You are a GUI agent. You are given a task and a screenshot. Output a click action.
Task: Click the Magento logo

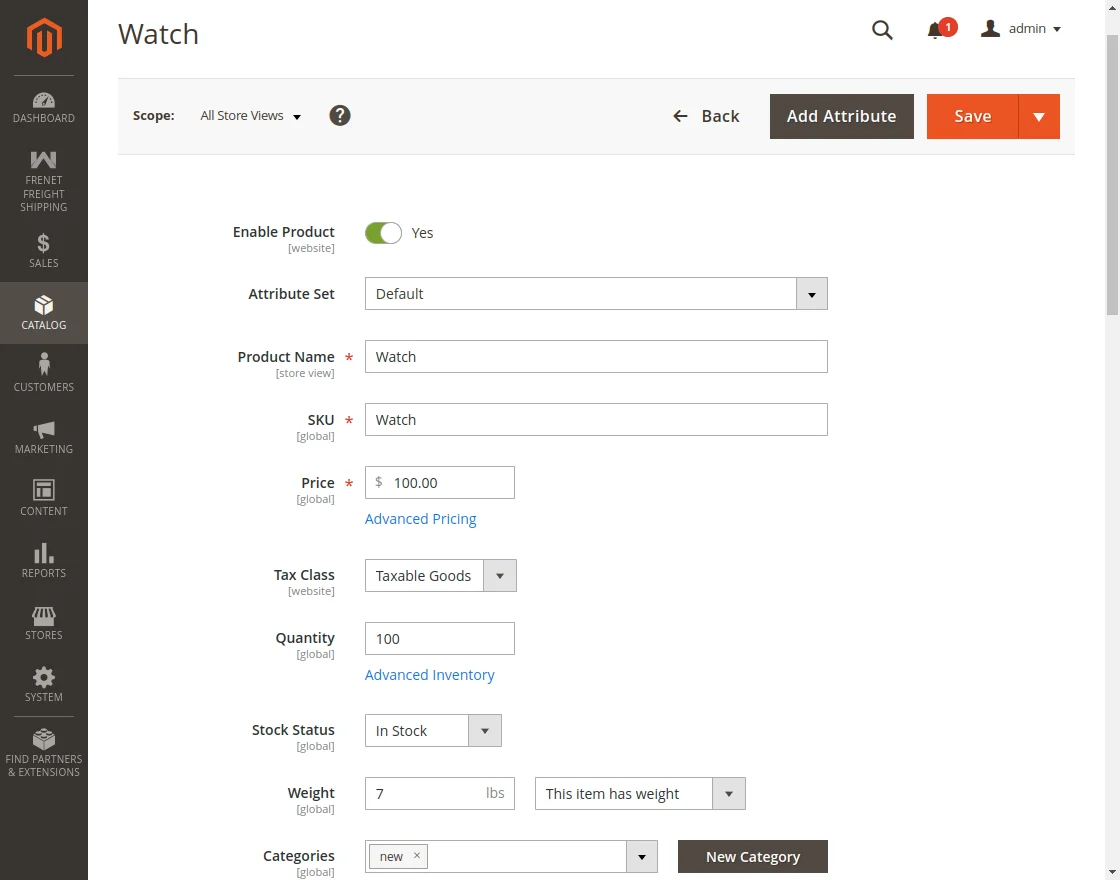pos(43,38)
